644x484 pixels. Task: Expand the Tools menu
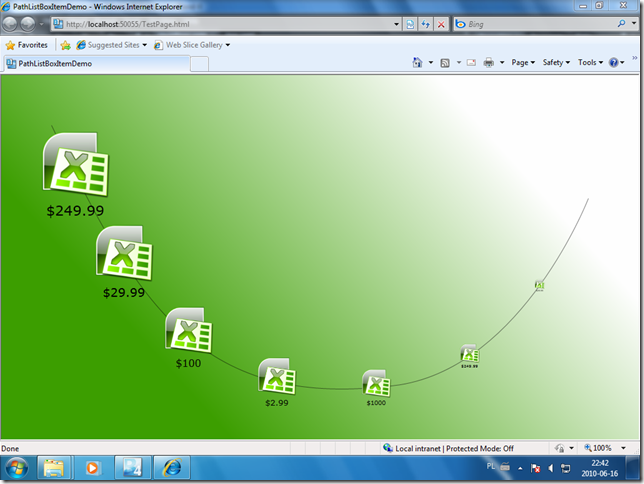590,62
